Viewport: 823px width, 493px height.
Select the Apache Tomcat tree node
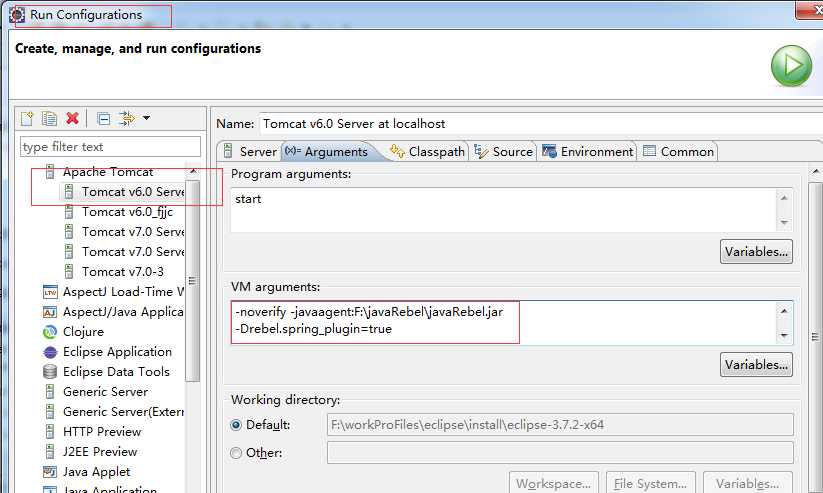108,172
